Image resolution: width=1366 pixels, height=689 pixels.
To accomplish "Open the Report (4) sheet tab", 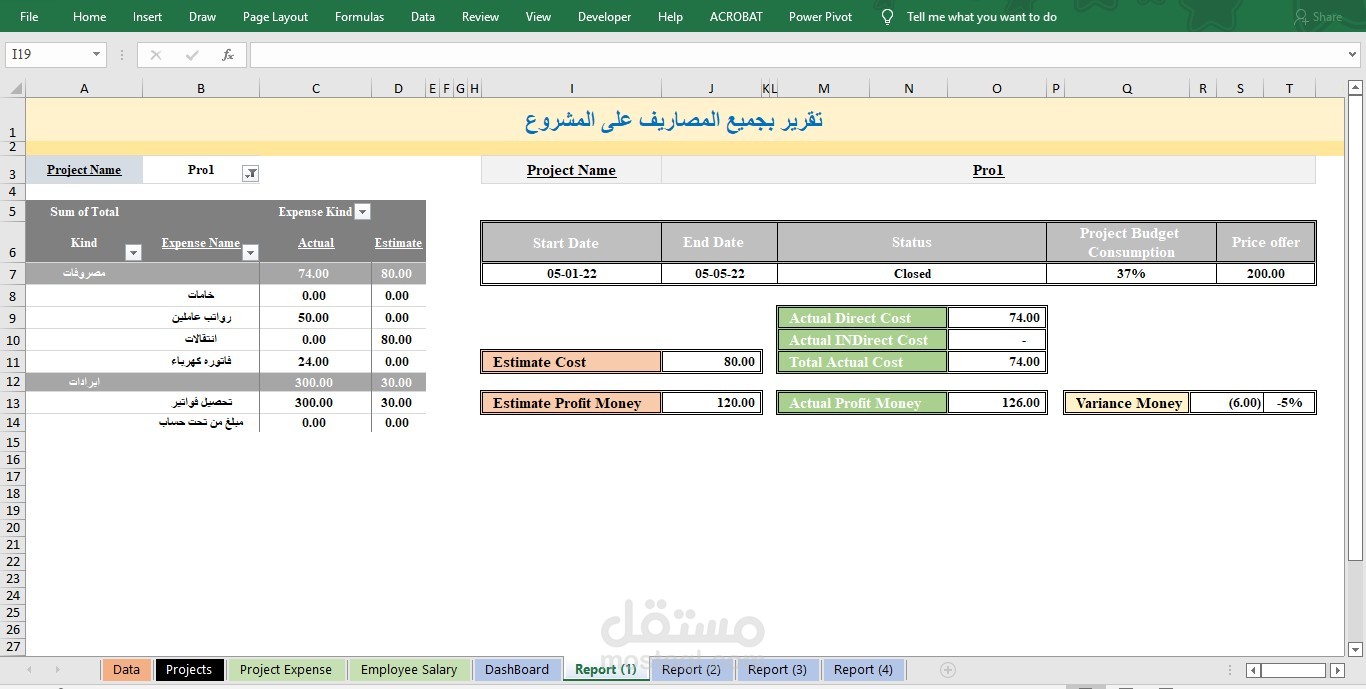I will tap(862, 669).
